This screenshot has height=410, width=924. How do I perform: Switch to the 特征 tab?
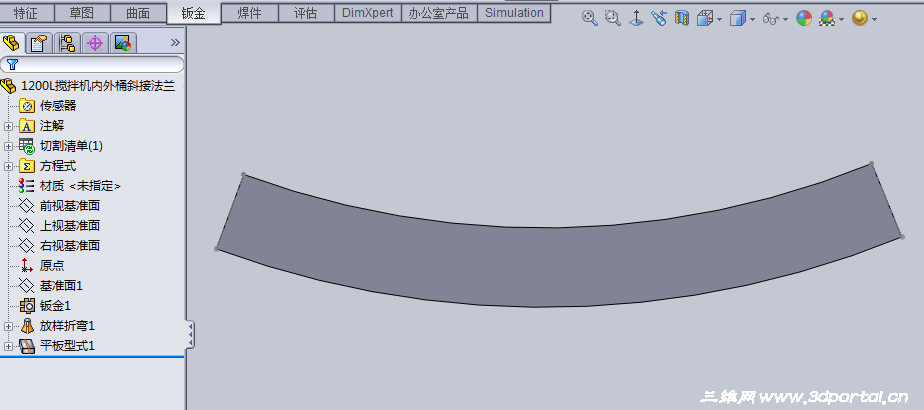(x=26, y=13)
